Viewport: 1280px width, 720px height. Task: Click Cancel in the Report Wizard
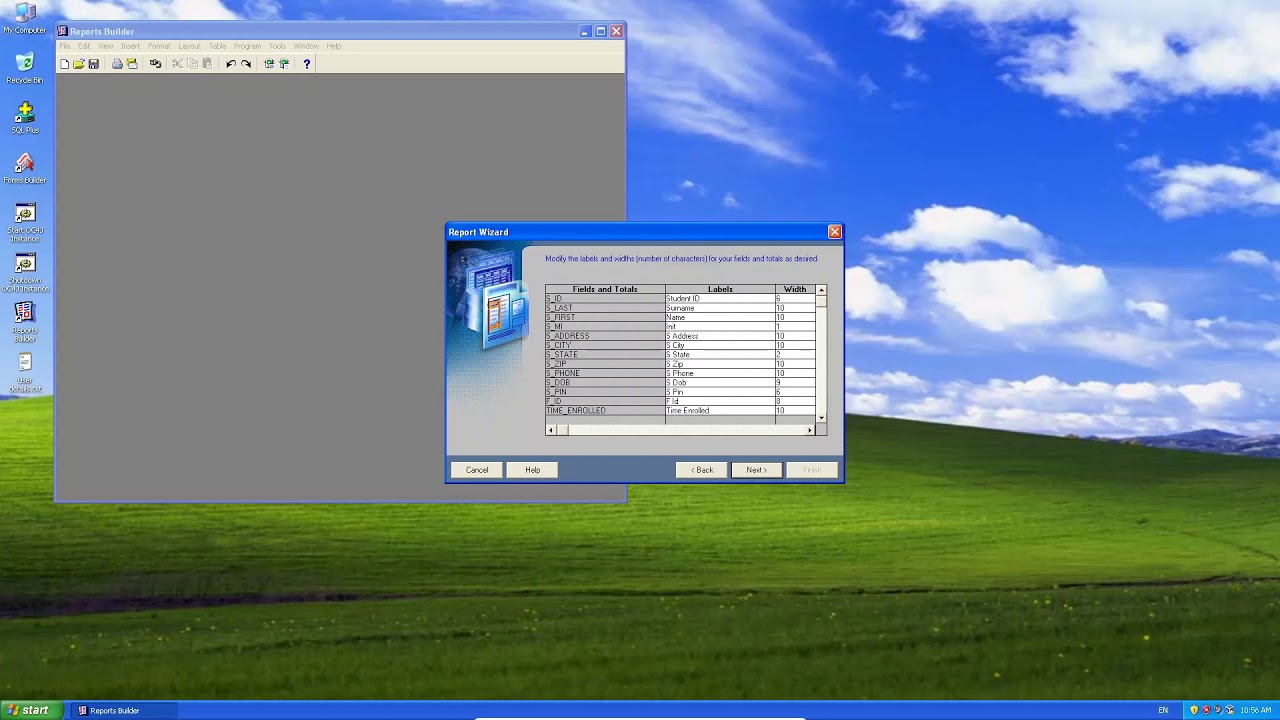point(477,470)
